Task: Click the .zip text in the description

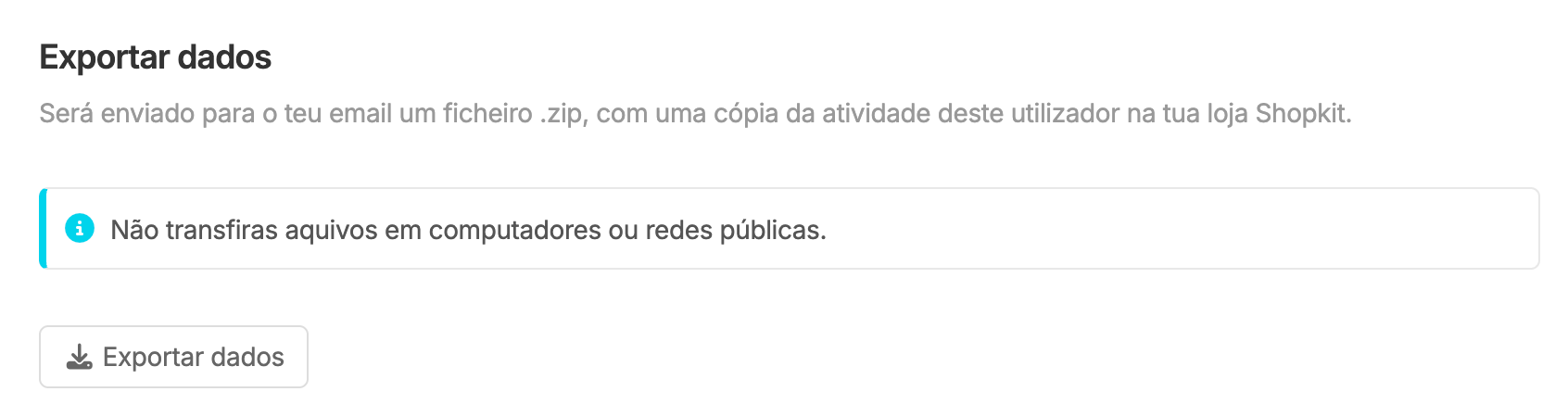Action: (x=562, y=114)
